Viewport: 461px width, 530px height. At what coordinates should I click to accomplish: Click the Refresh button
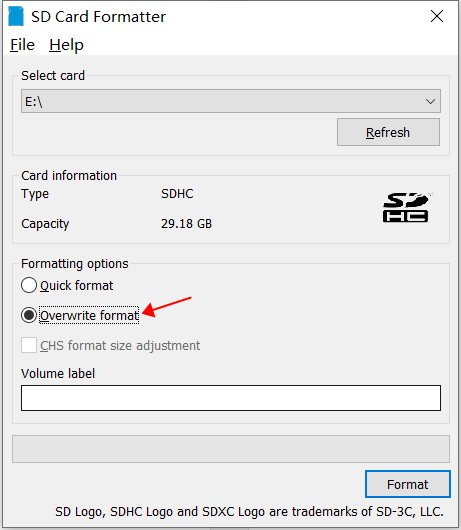pyautogui.click(x=388, y=132)
